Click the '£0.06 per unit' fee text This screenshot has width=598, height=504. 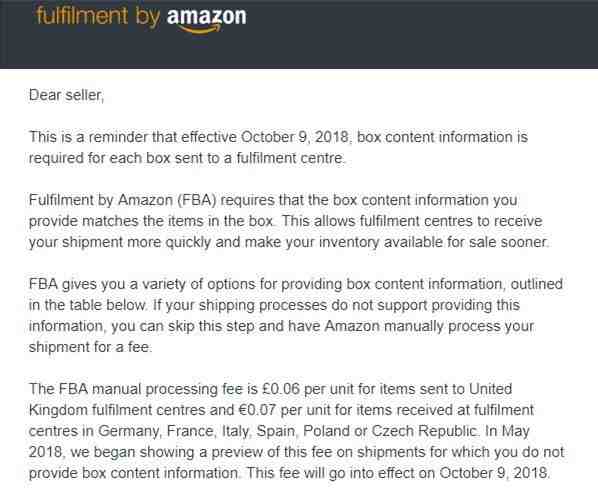tap(307, 389)
